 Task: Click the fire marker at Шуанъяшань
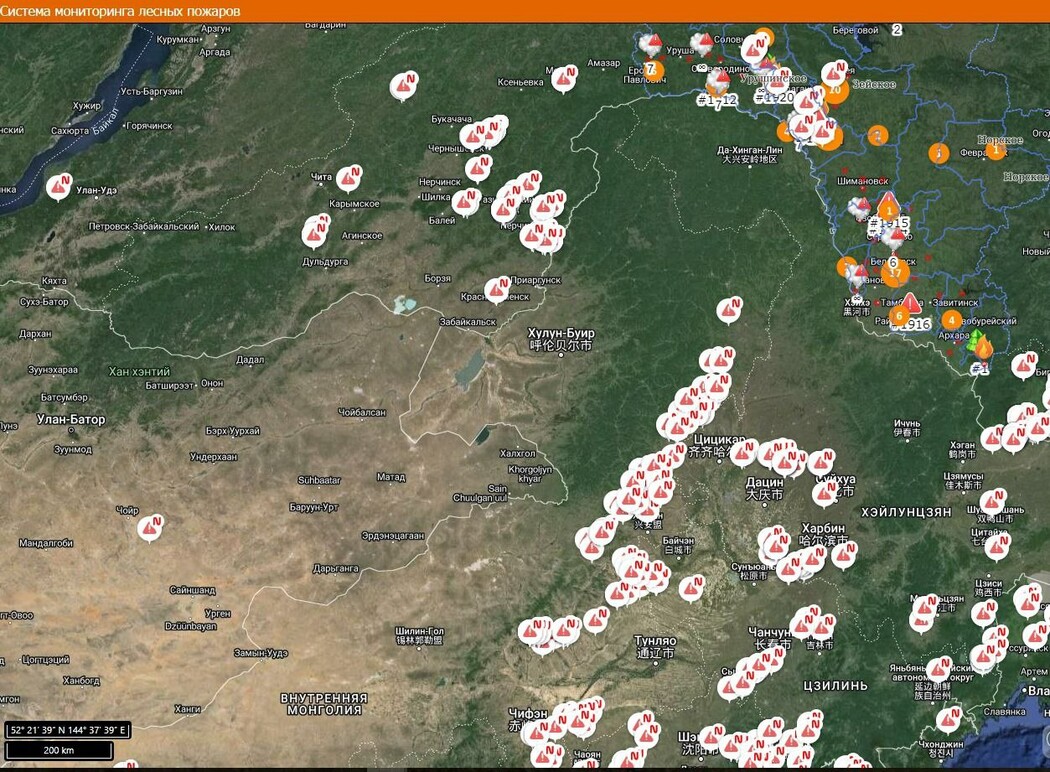point(993,501)
